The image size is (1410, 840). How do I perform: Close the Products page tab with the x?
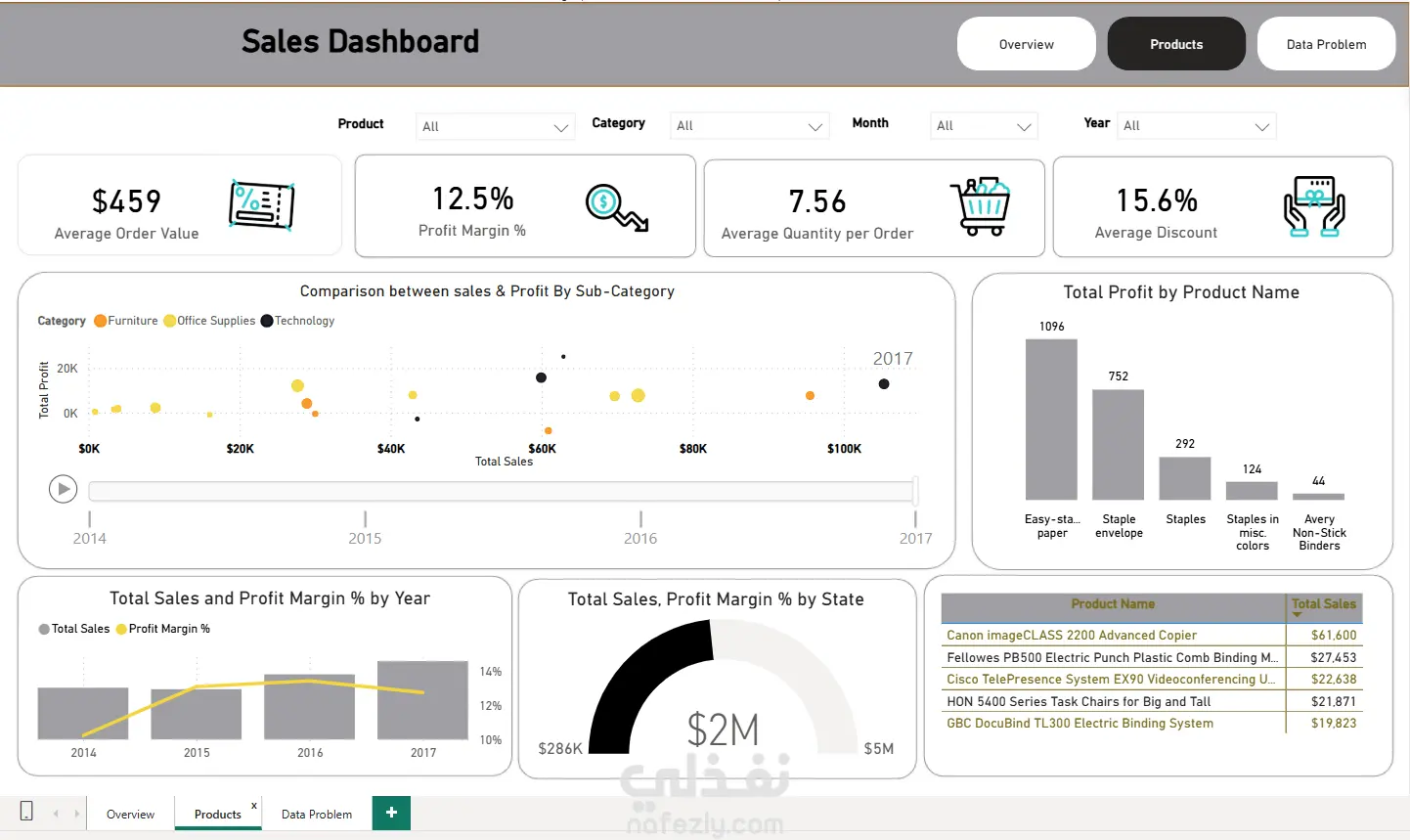point(254,806)
